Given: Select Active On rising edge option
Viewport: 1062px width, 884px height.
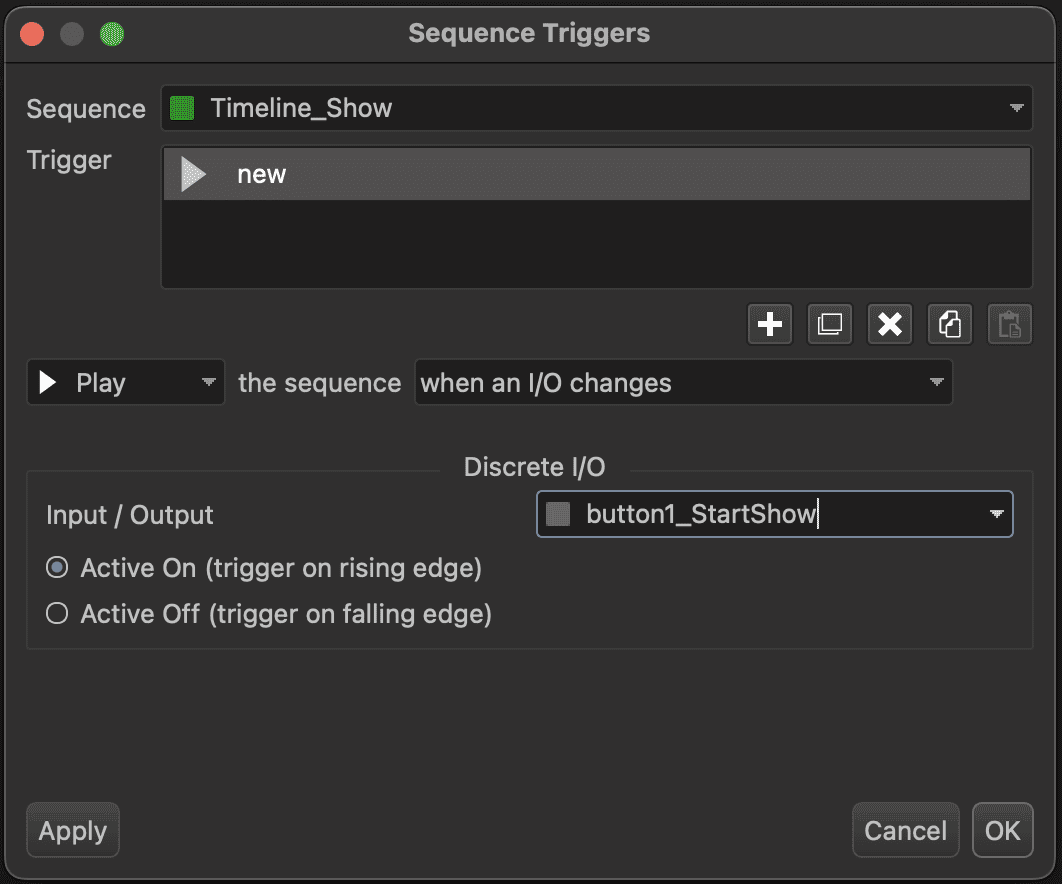Looking at the screenshot, I should [x=58, y=568].
